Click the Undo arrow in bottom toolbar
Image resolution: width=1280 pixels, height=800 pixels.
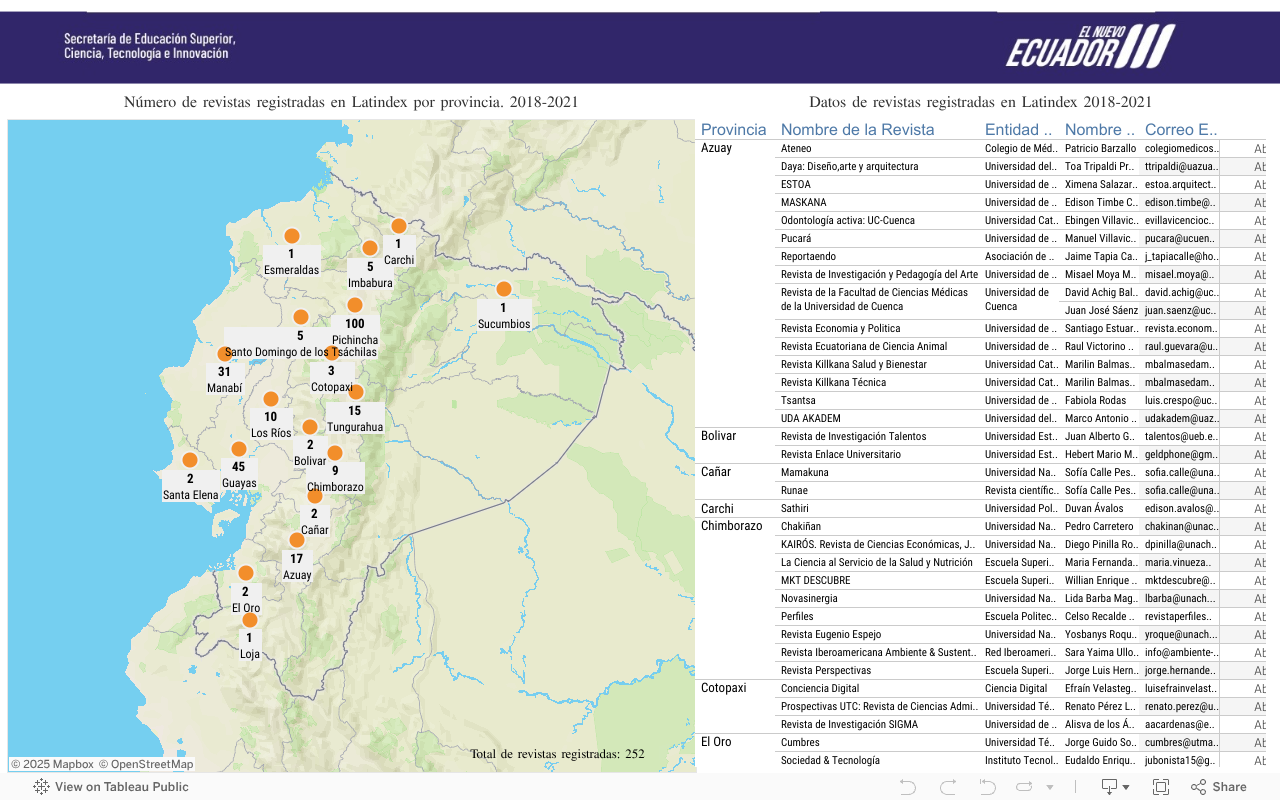pos(908,787)
